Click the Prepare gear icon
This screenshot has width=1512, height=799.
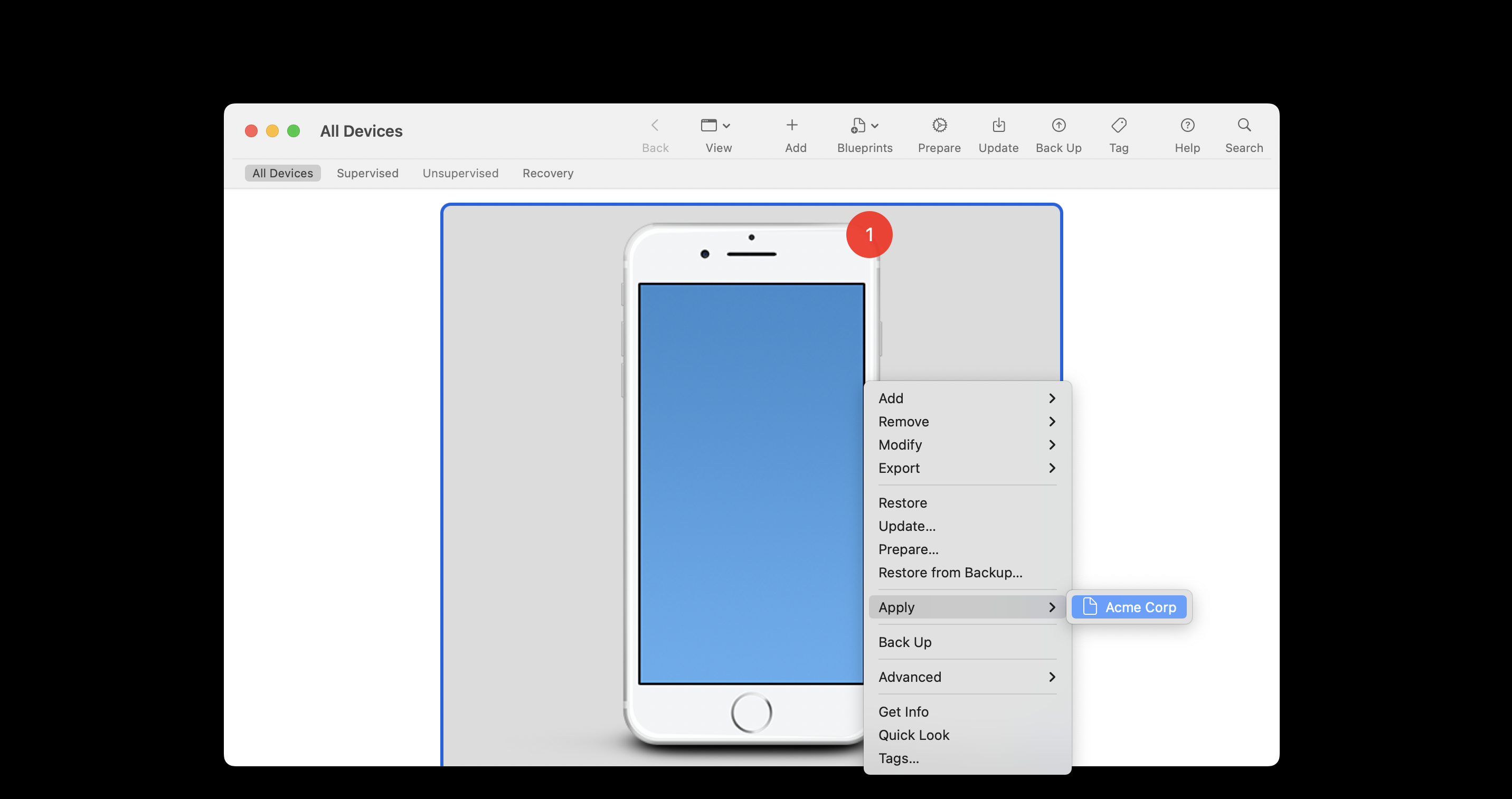[939, 125]
